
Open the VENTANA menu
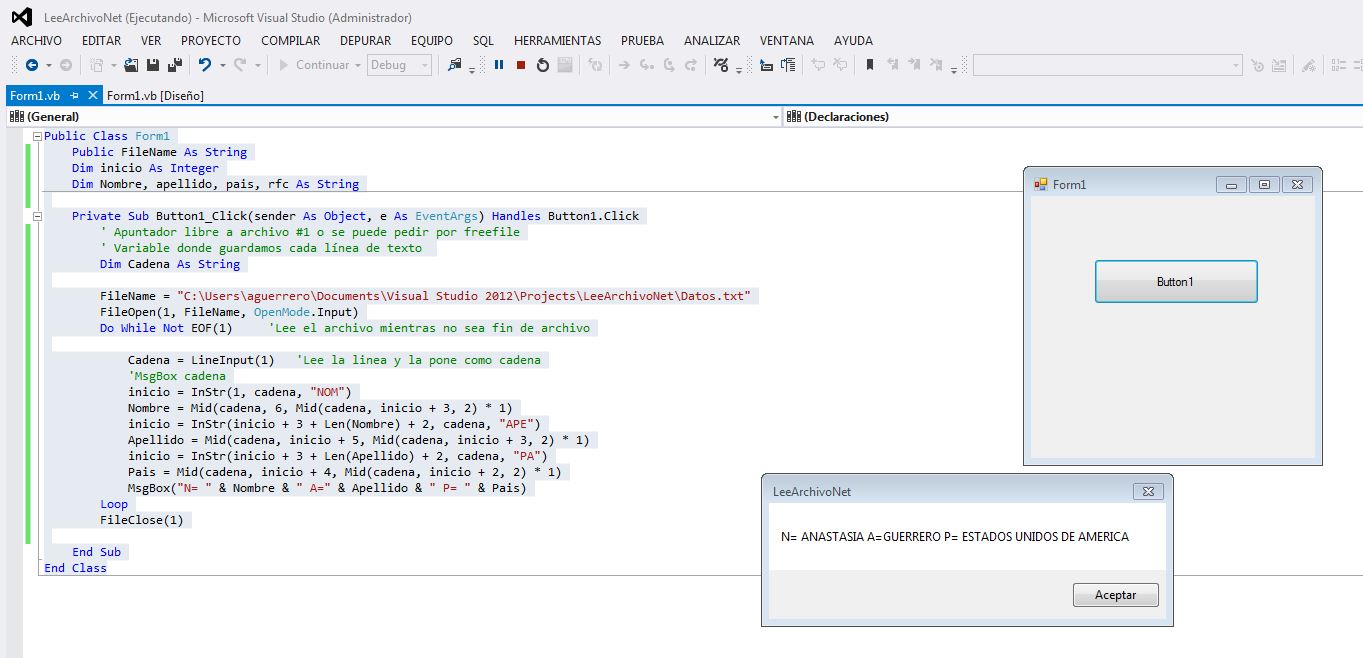[787, 41]
